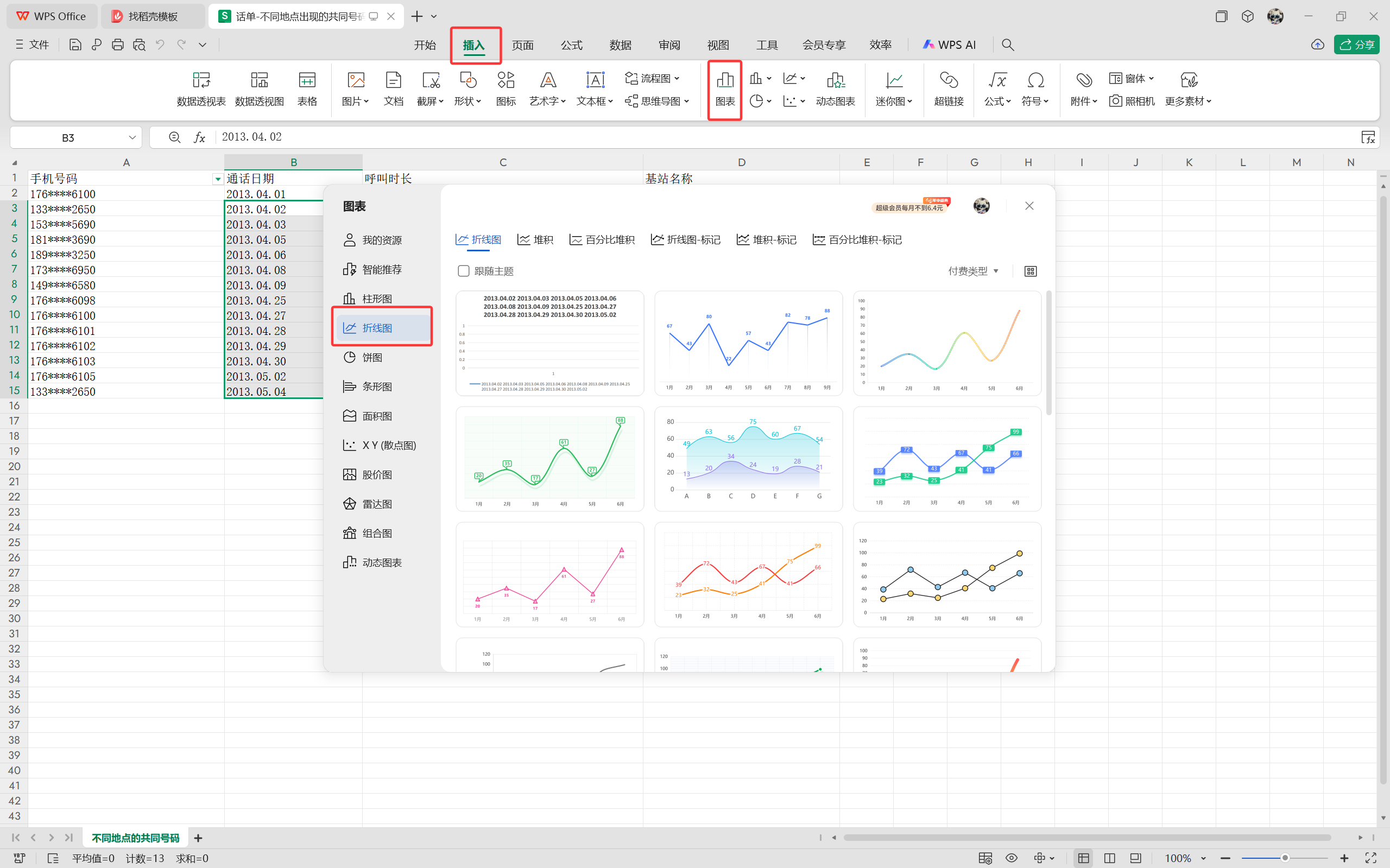This screenshot has height=868, width=1390.
Task: Select the 堆积-标记 chart subtype tab
Action: point(767,240)
